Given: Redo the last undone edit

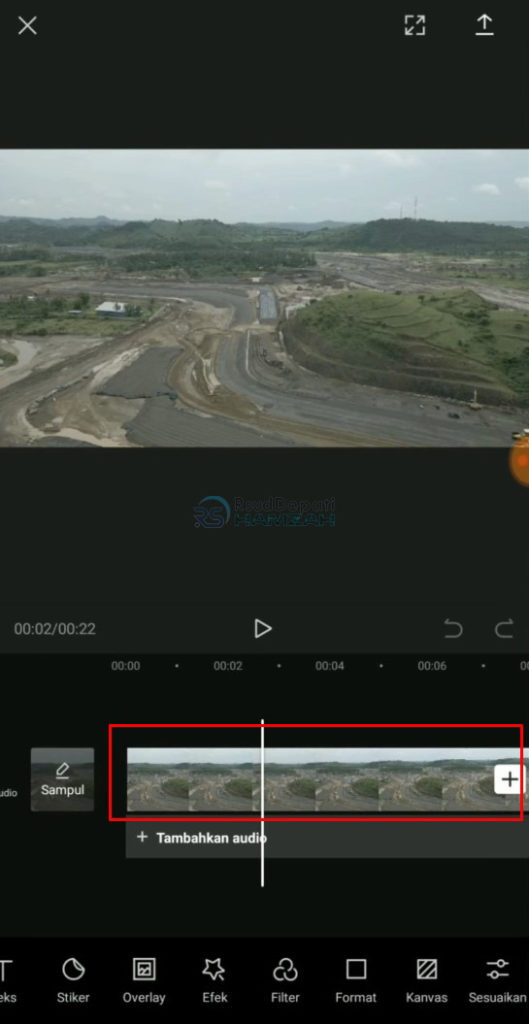Looking at the screenshot, I should pyautogui.click(x=504, y=629).
